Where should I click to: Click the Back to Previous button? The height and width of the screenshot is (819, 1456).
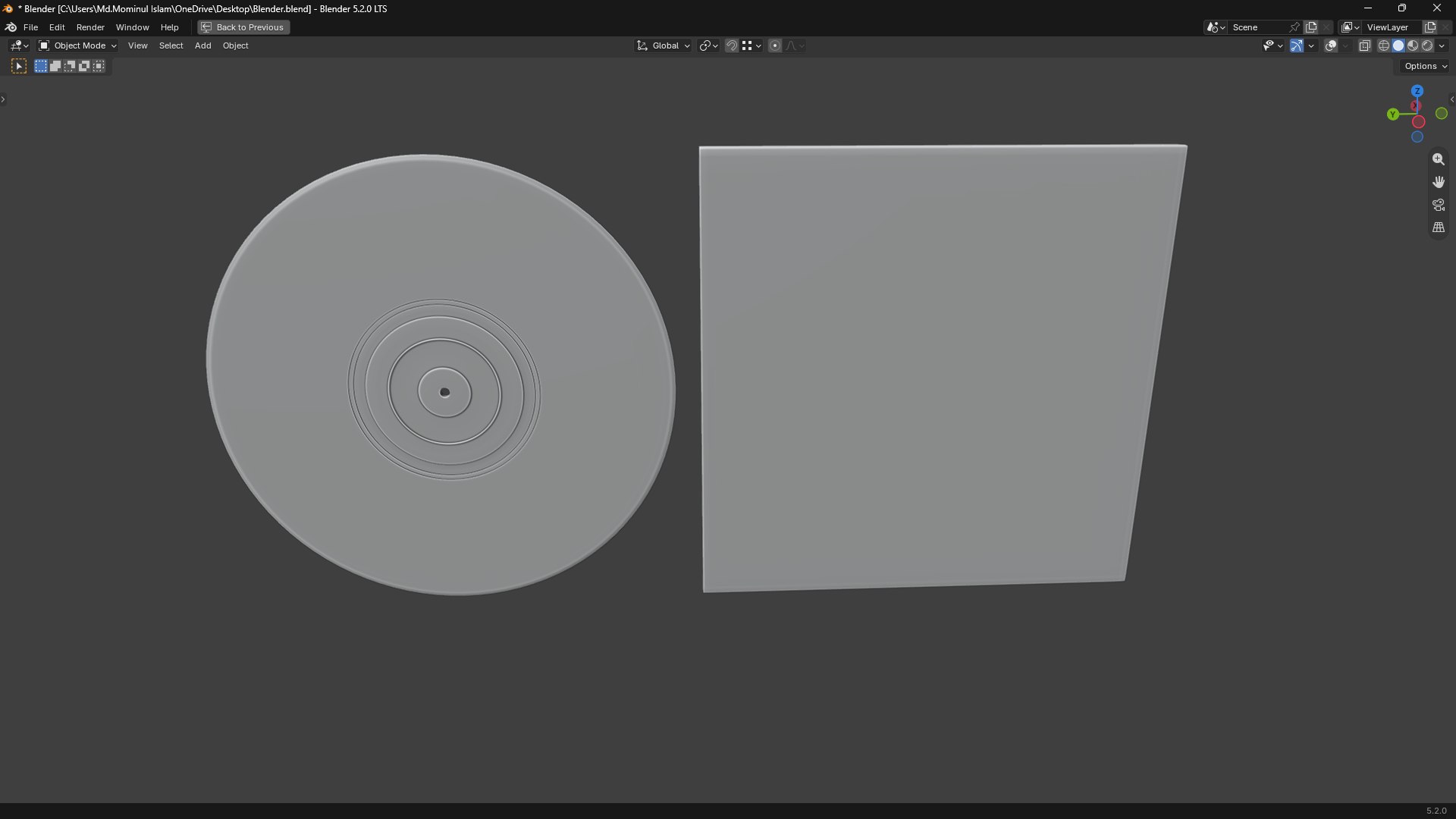click(x=243, y=27)
